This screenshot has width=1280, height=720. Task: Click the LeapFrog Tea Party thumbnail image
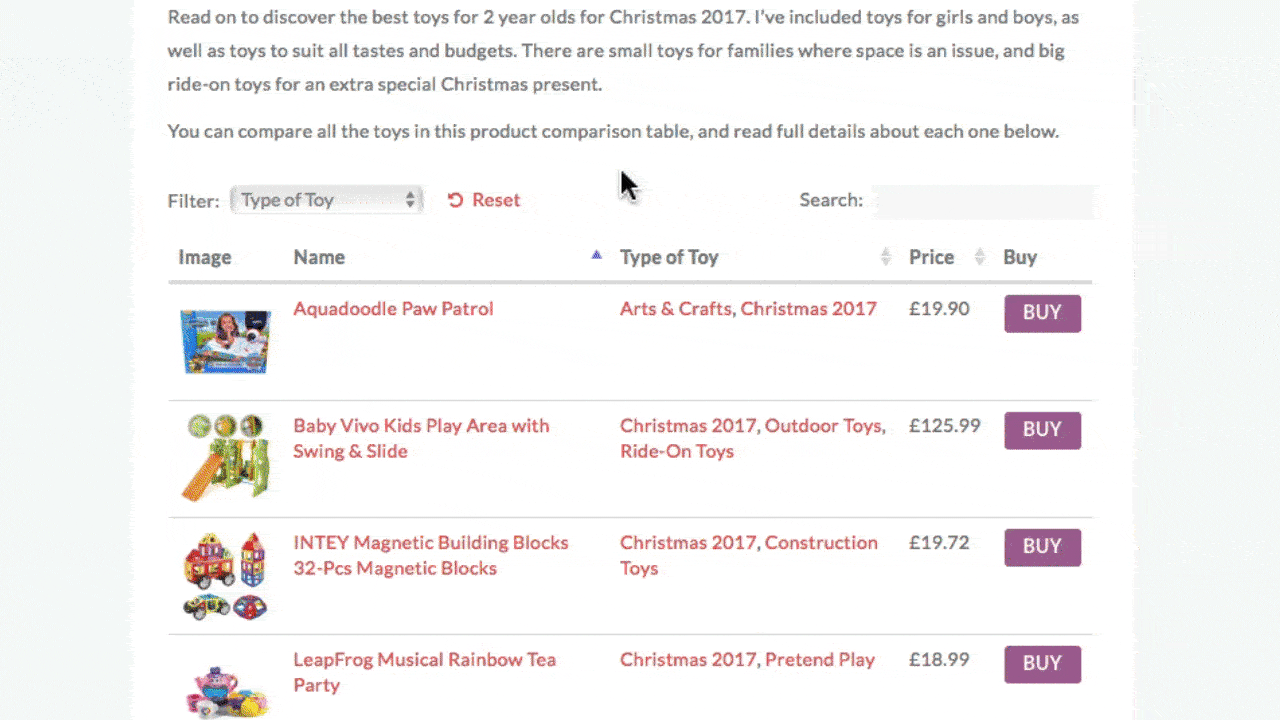click(x=225, y=688)
